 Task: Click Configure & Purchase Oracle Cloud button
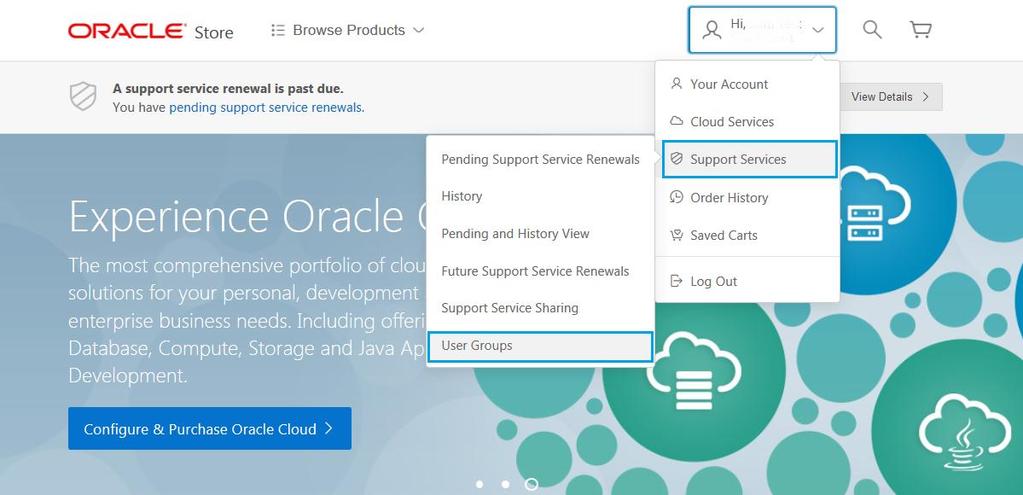tap(209, 428)
